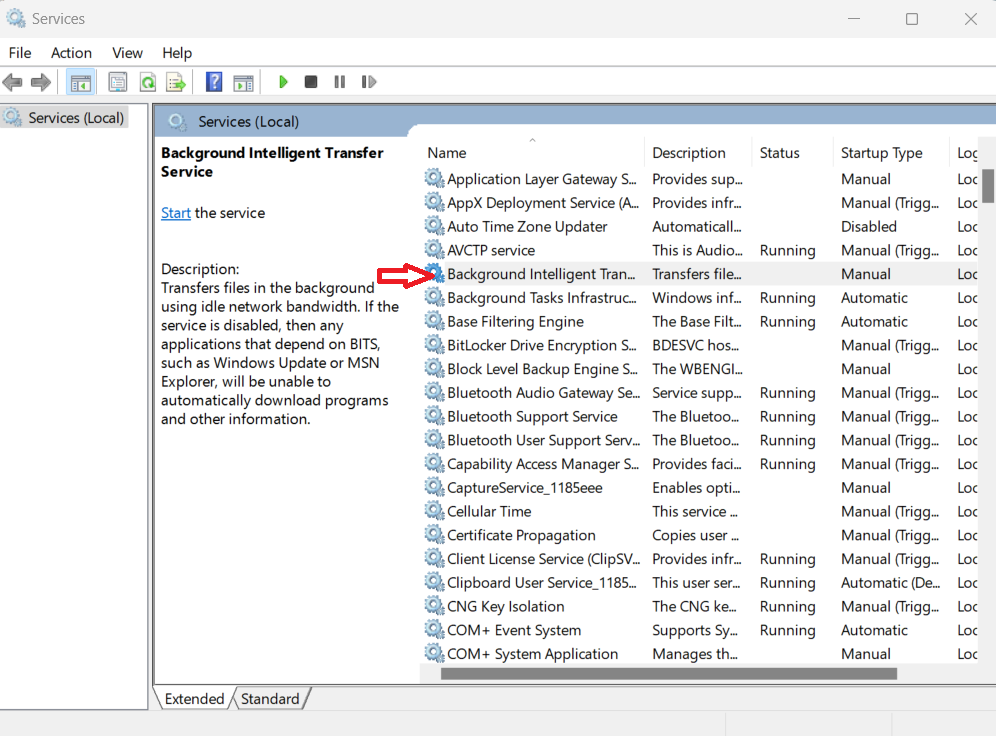Toggle the Show/Hide Console Tree button
996x736 pixels.
81,82
